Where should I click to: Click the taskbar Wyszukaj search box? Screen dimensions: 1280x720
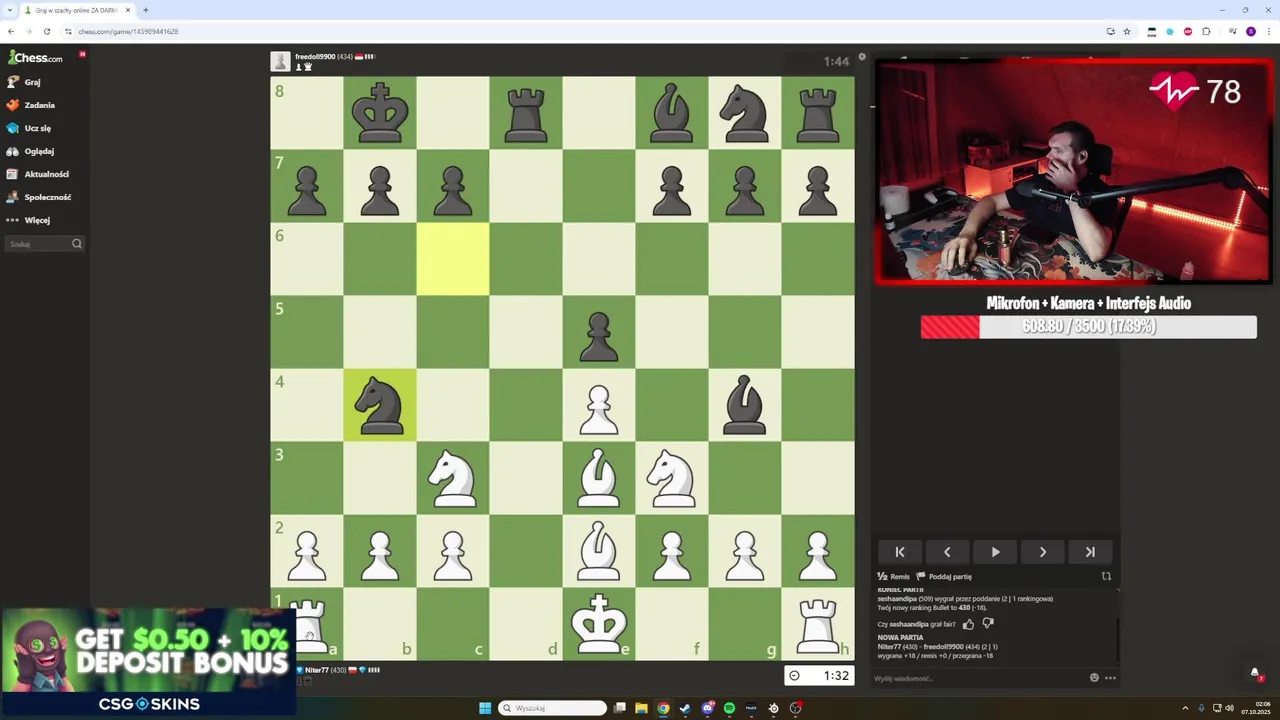tap(553, 708)
